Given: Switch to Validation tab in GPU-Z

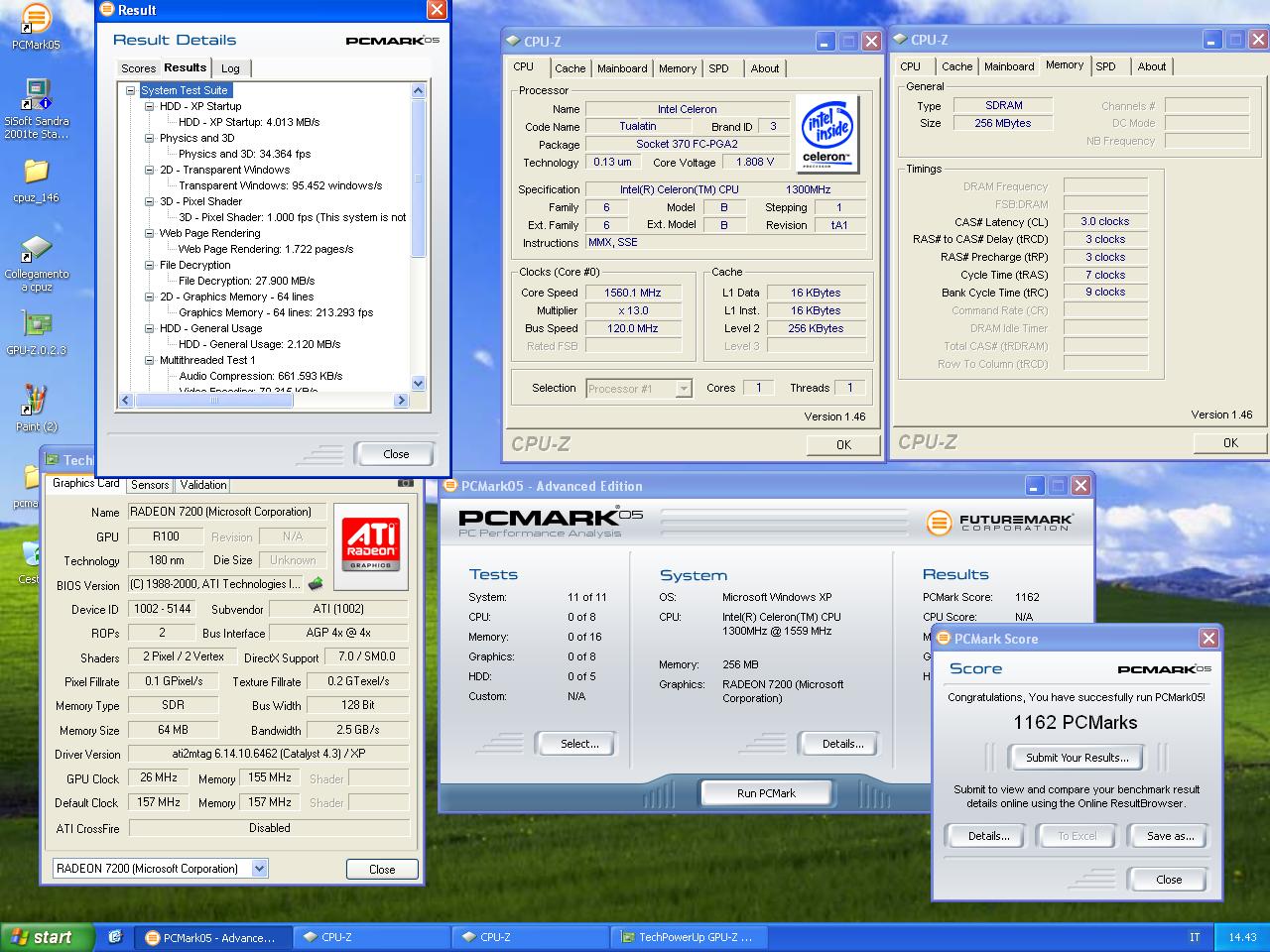Looking at the screenshot, I should pyautogui.click(x=203, y=485).
